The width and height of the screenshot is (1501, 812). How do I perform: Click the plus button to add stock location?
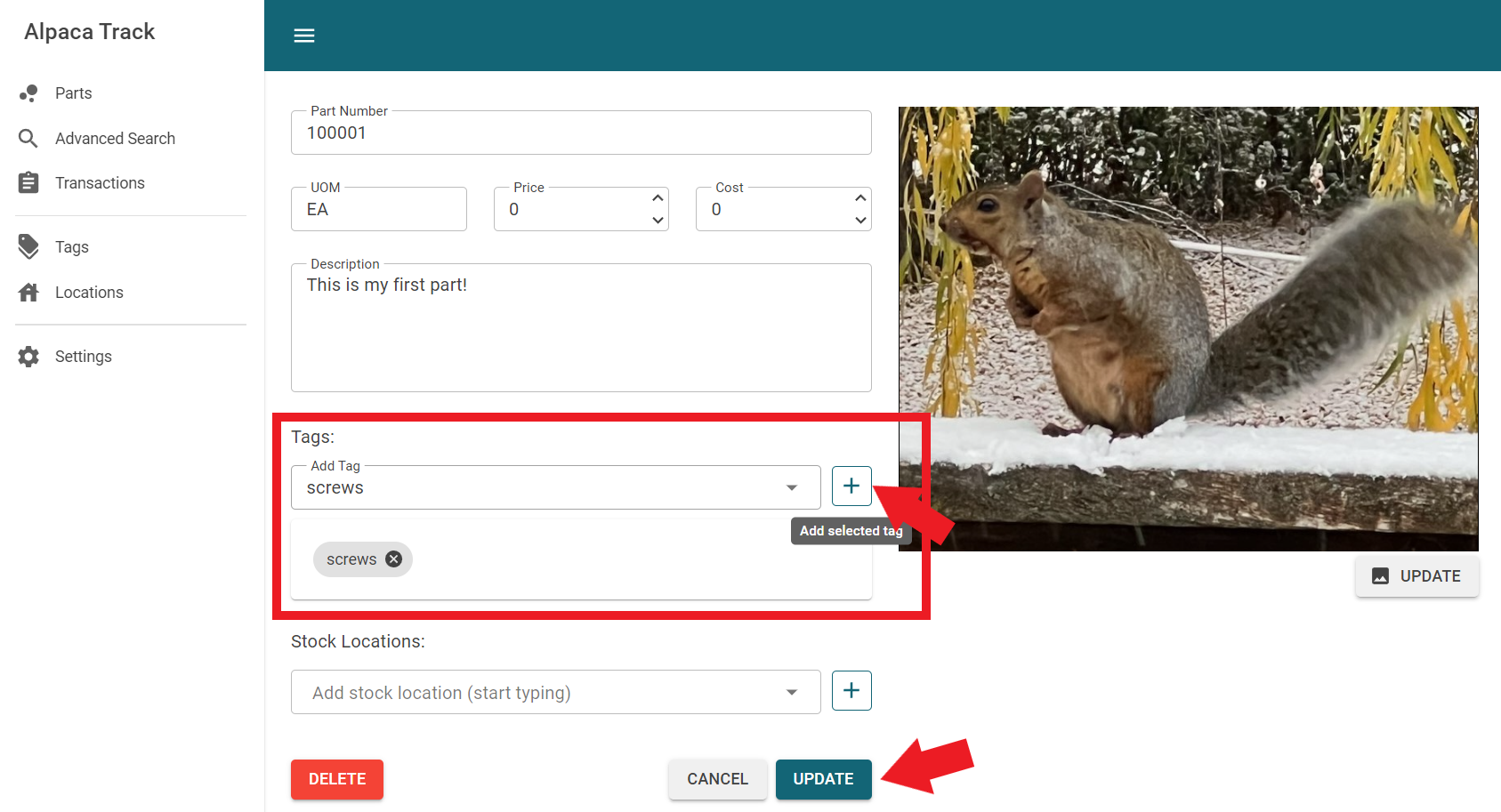(851, 691)
